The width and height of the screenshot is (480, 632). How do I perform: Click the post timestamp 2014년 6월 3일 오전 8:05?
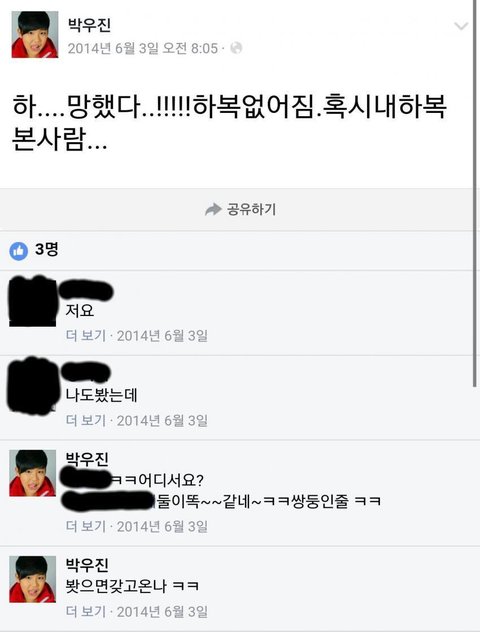click(143, 48)
